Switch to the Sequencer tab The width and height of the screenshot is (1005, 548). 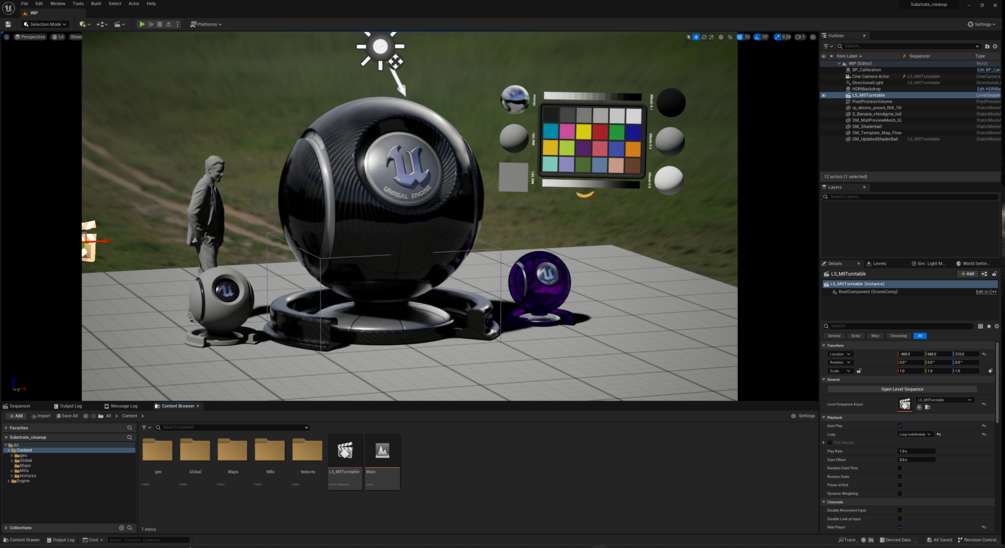click(x=17, y=406)
